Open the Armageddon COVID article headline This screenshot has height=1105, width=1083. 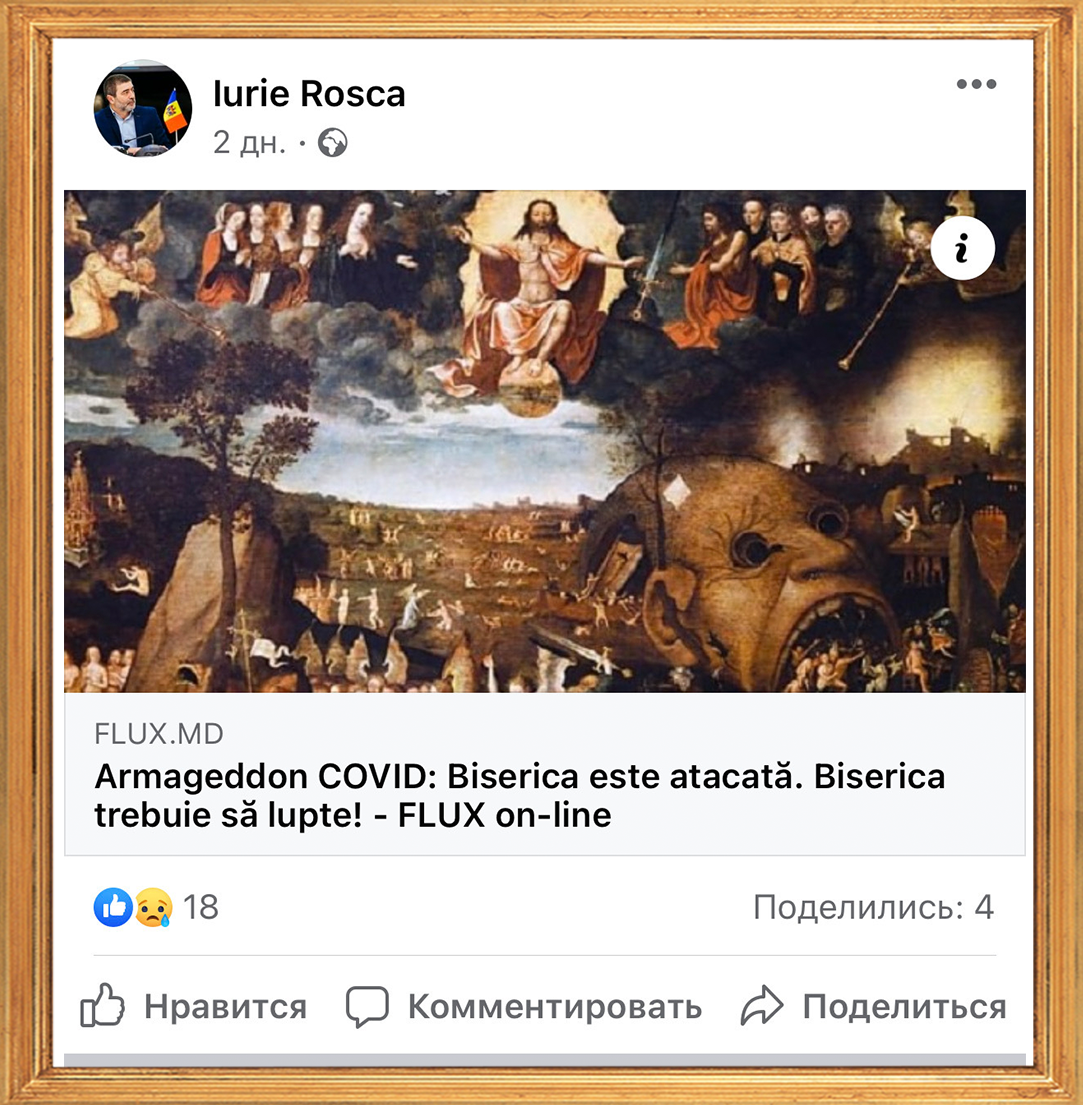520,796
